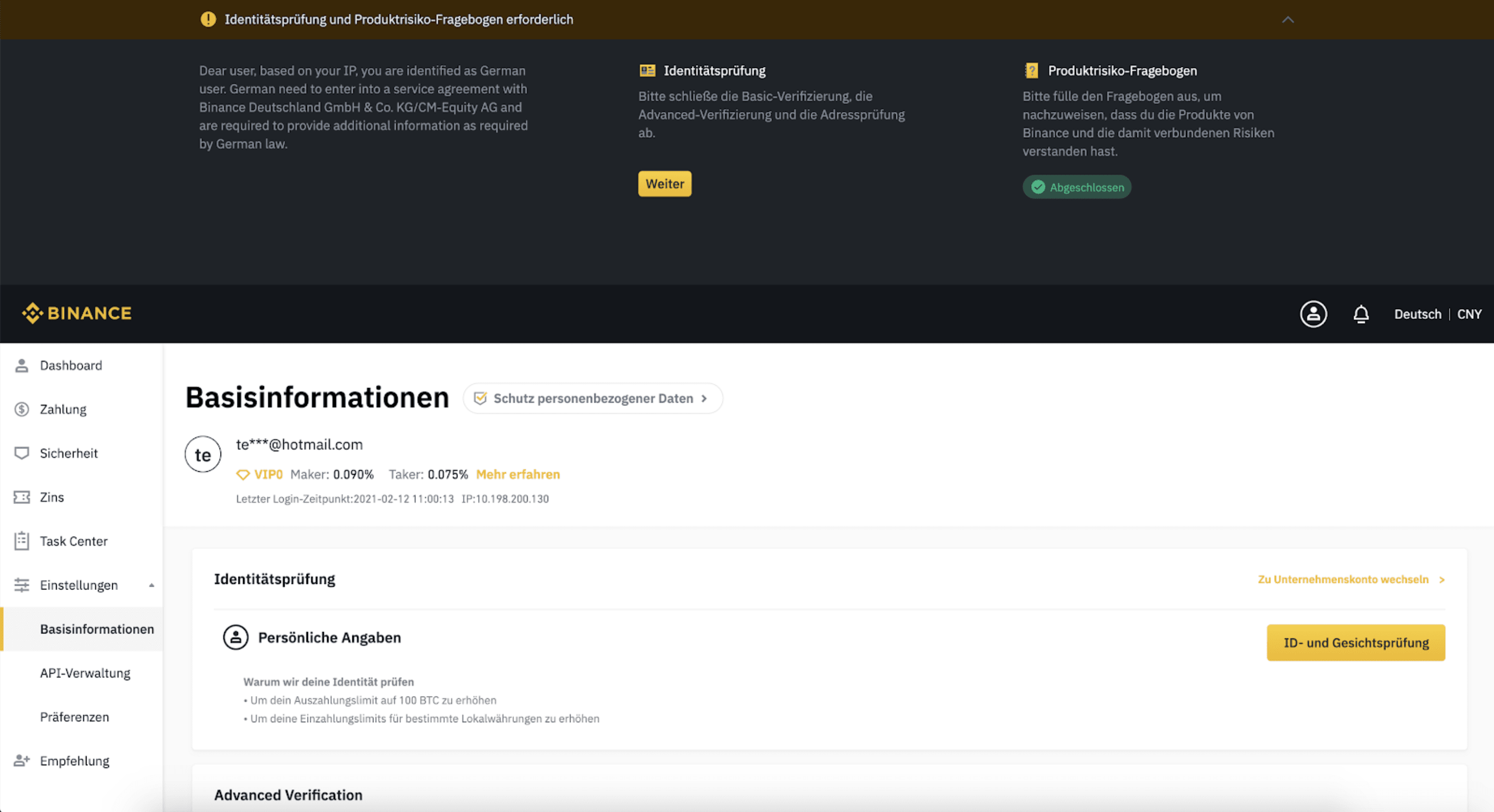Click the Taker 0.075% fee value
The image size is (1494, 812).
point(448,475)
